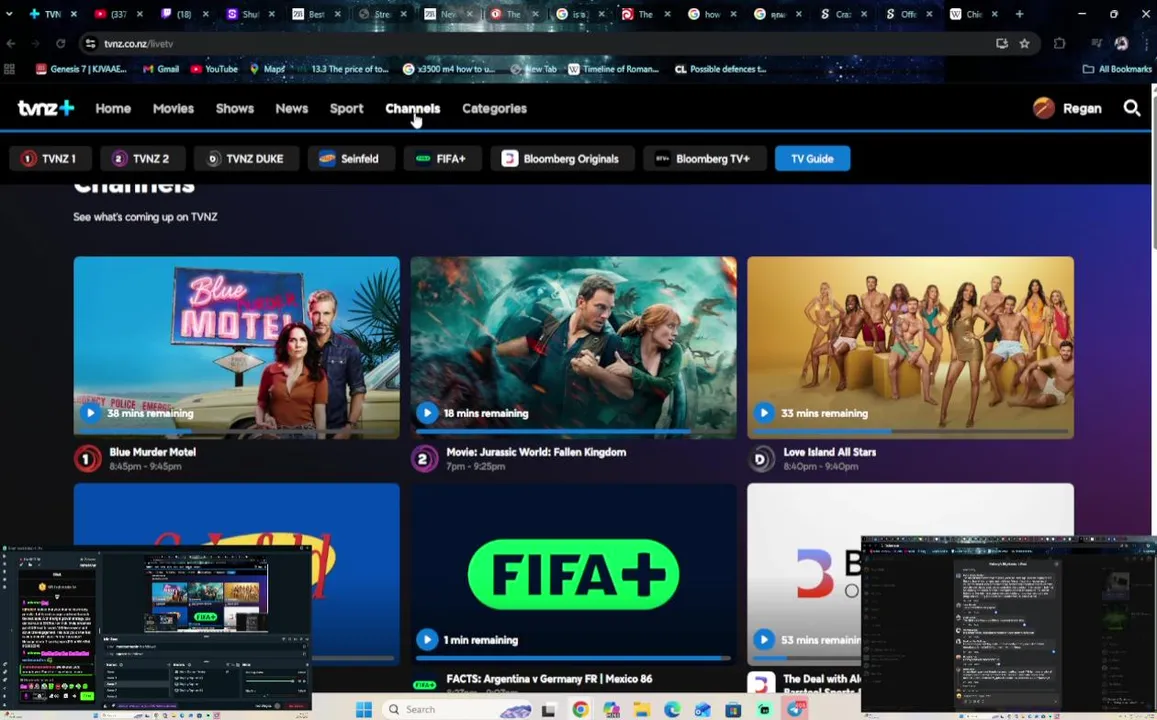
Task: Open the Shows section
Action: point(235,108)
